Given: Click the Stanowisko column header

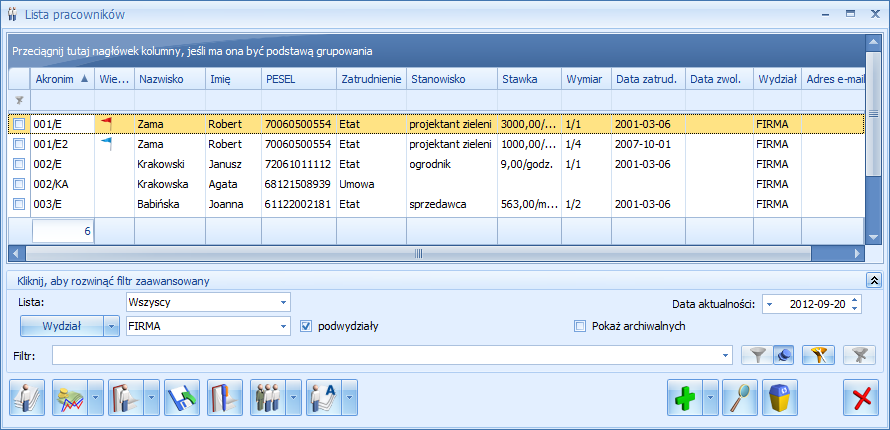Looking at the screenshot, I should coord(452,79).
